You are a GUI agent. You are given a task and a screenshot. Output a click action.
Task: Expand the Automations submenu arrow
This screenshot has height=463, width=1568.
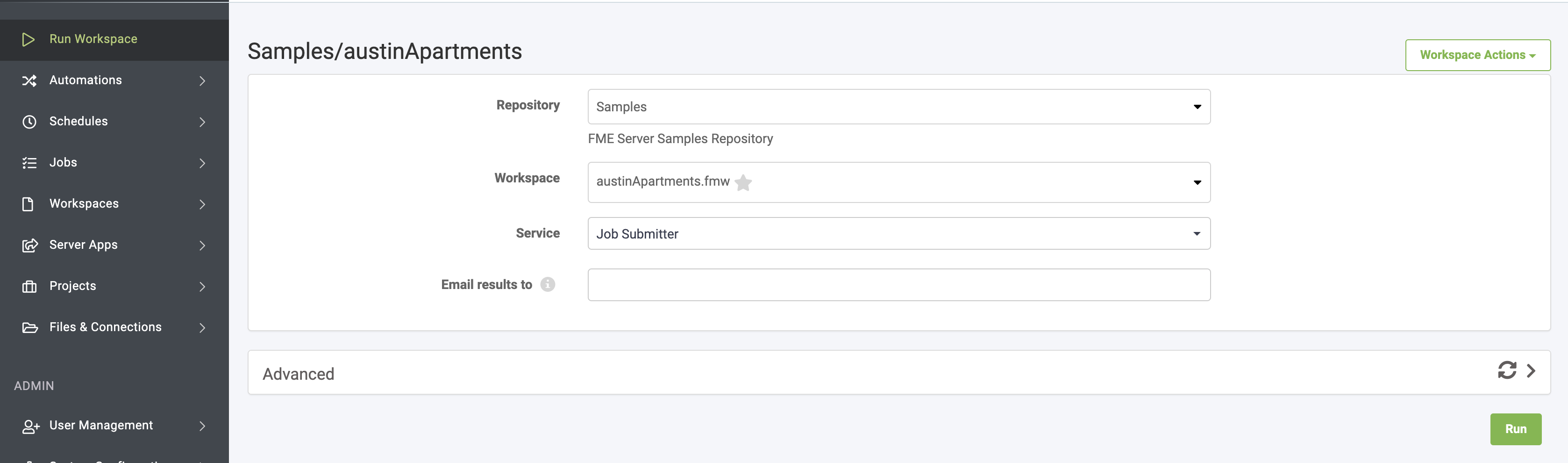(202, 81)
